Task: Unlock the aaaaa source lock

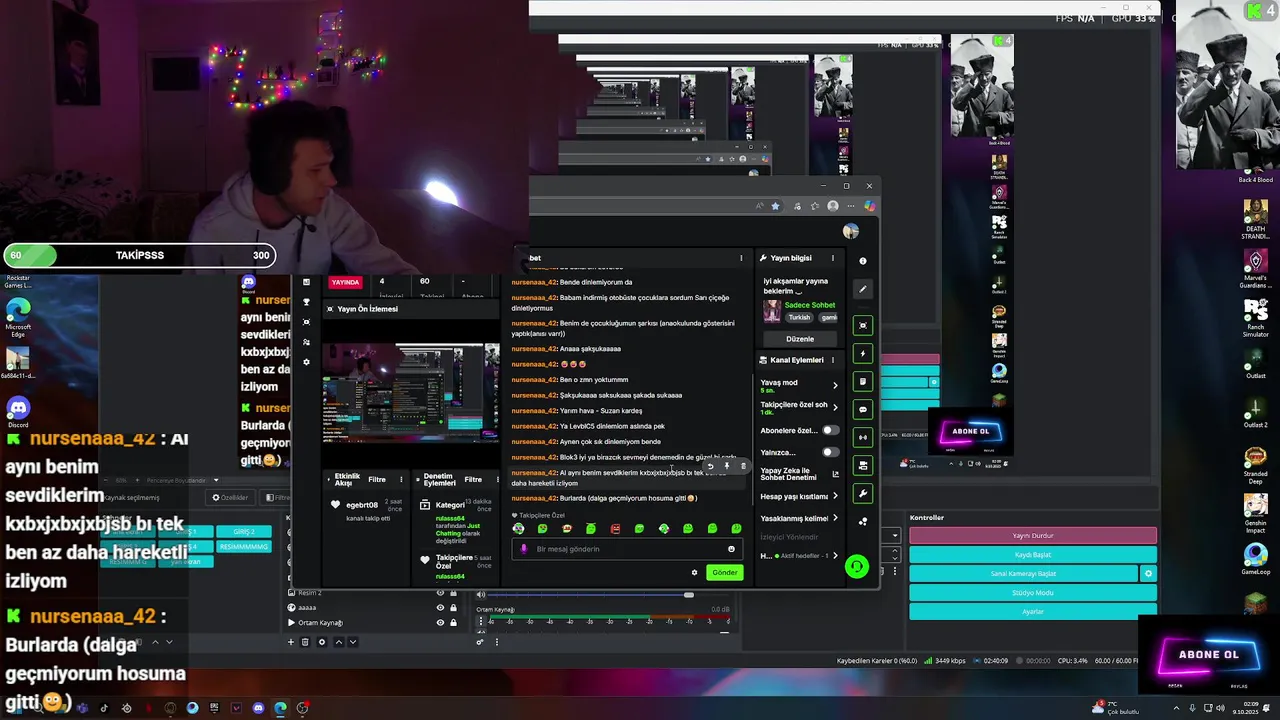Action: 453,607
